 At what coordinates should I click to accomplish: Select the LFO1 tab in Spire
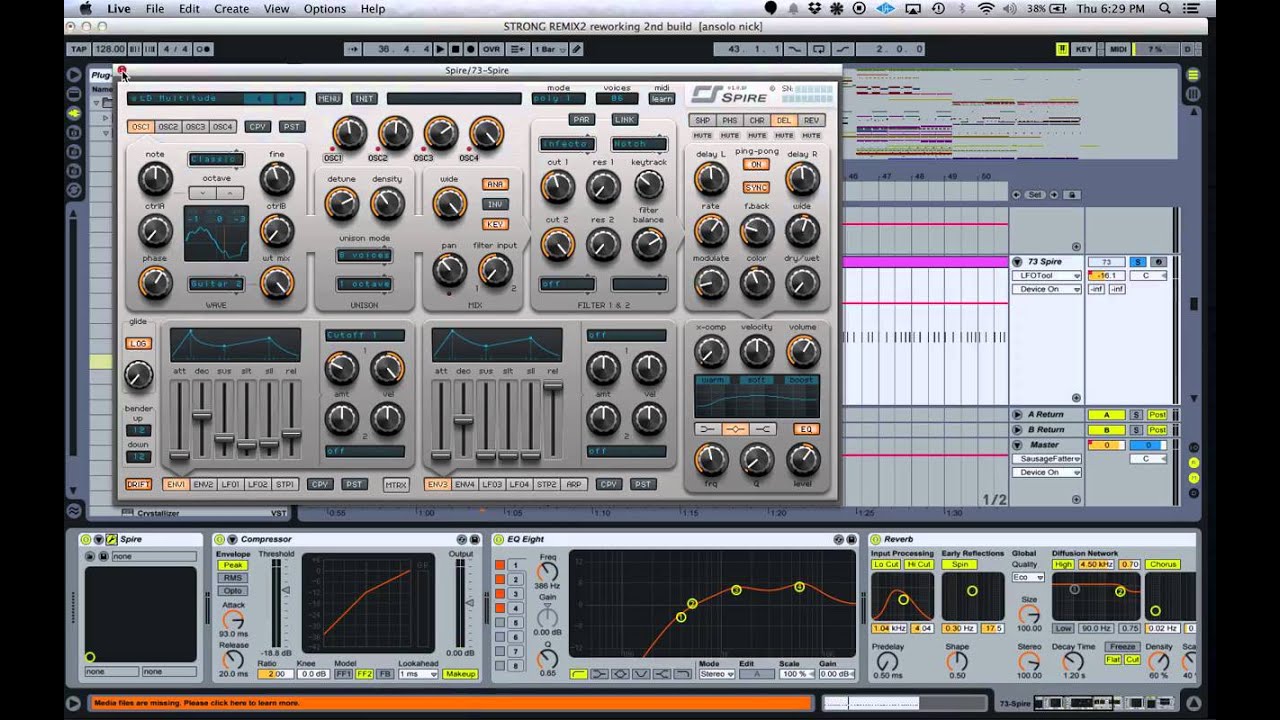(231, 484)
